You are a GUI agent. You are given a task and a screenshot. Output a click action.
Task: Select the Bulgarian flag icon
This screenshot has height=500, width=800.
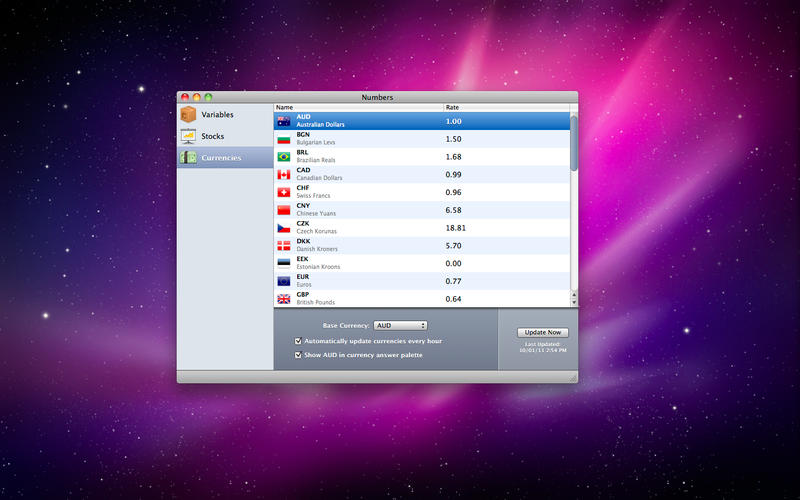point(284,139)
